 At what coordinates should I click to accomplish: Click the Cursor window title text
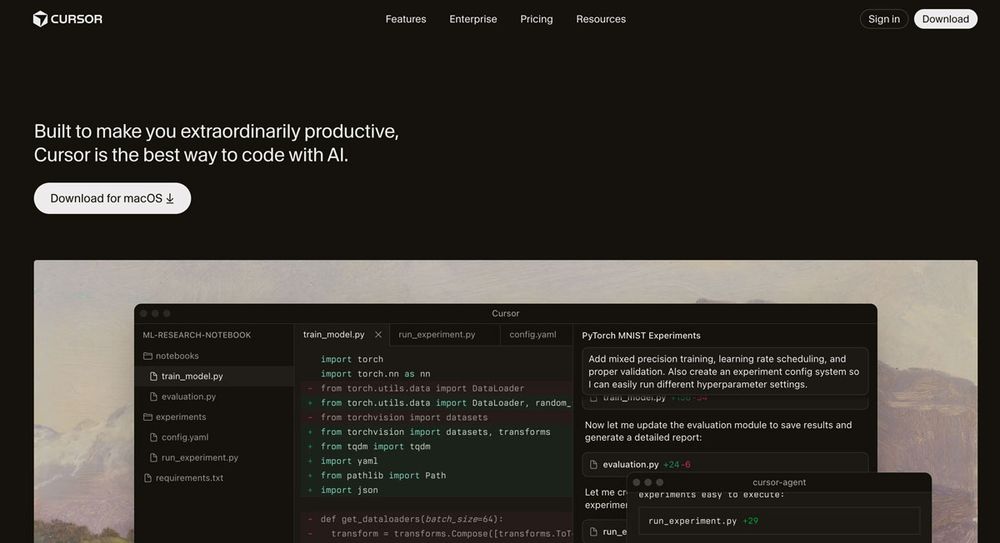[505, 313]
